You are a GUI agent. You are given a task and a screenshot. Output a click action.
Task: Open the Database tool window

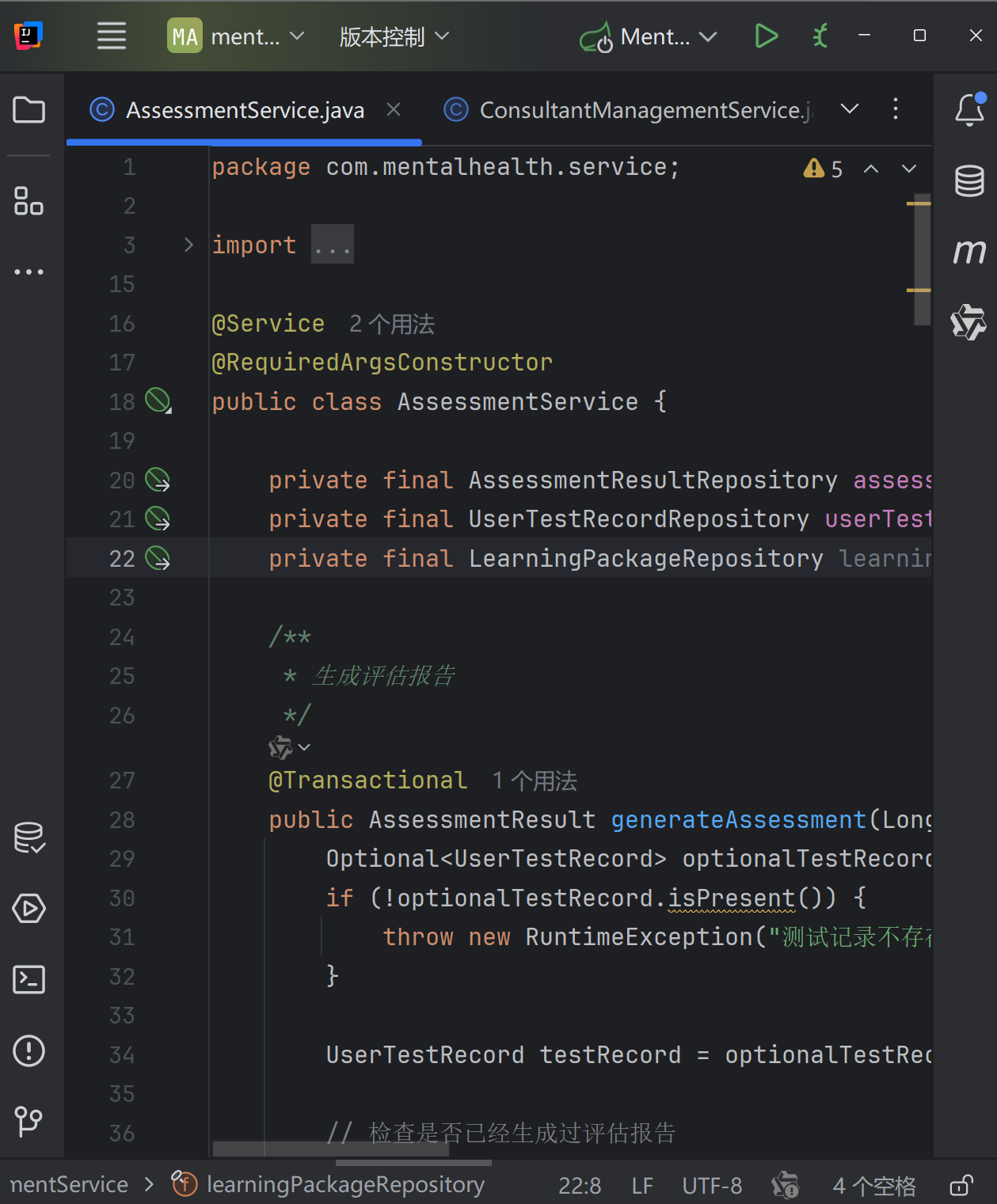click(x=969, y=181)
